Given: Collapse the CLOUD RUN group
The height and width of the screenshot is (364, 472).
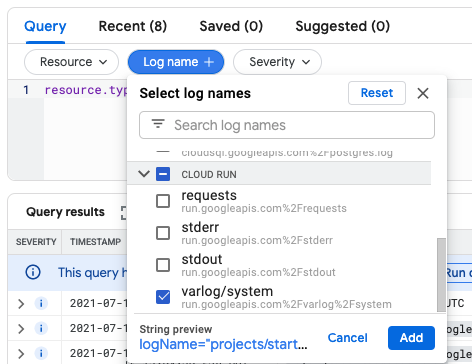Looking at the screenshot, I should (x=144, y=174).
